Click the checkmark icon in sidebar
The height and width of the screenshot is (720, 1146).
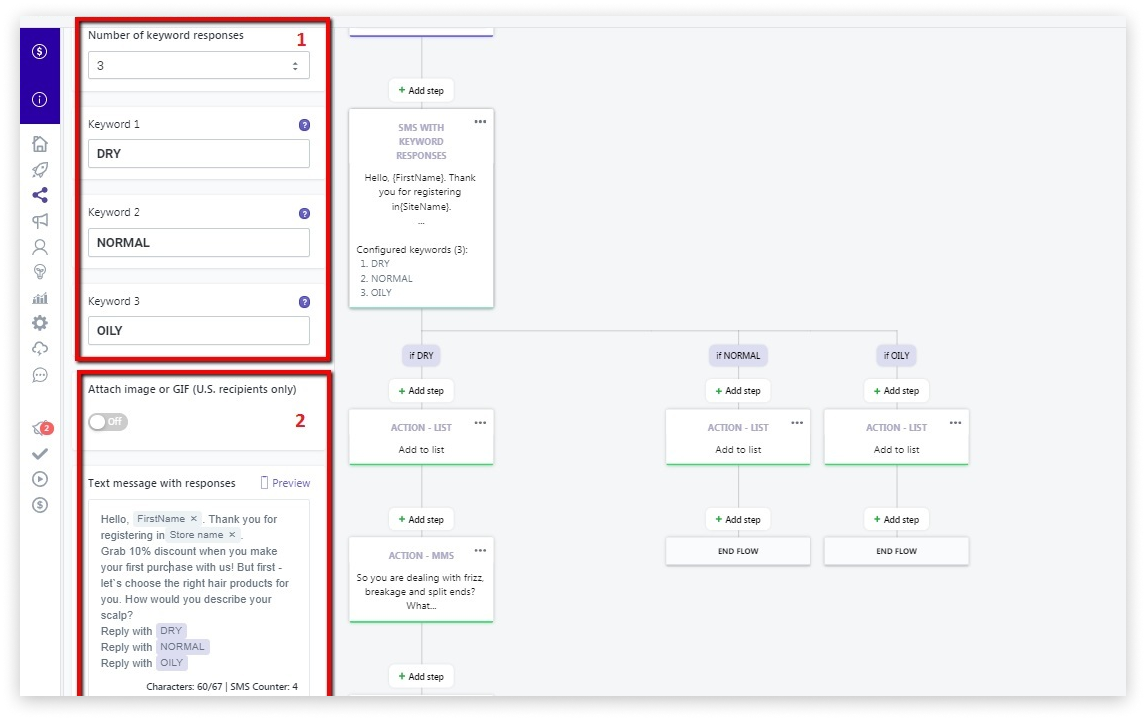tap(40, 454)
